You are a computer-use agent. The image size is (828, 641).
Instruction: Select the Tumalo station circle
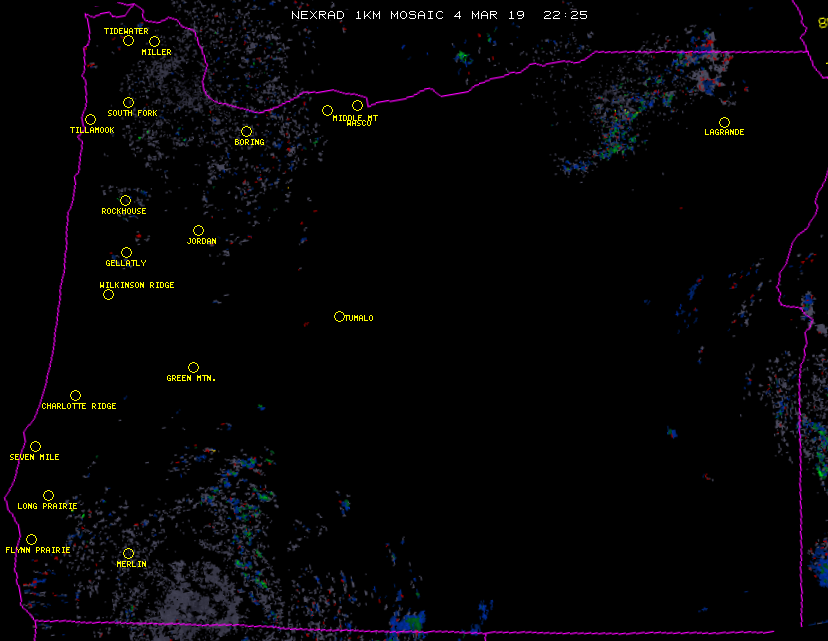pos(339,317)
